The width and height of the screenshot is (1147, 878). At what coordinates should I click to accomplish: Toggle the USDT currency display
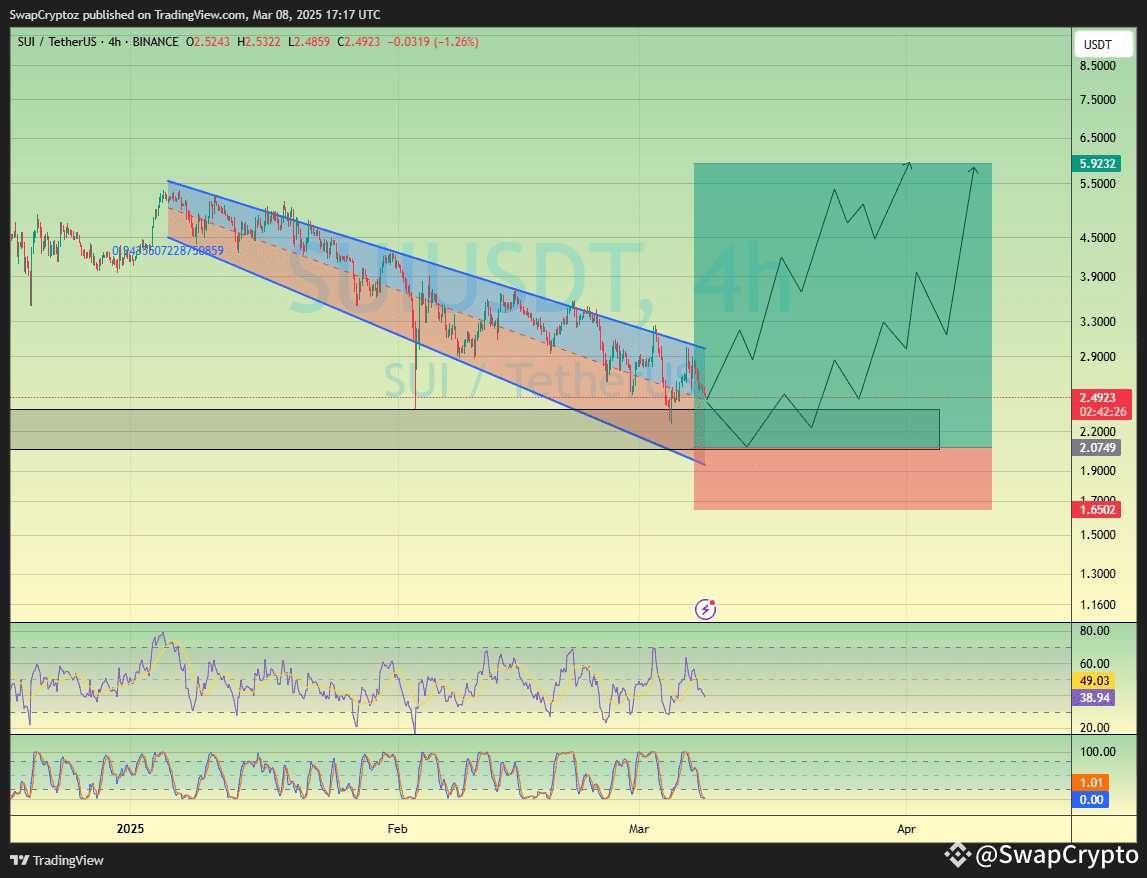coord(1102,44)
